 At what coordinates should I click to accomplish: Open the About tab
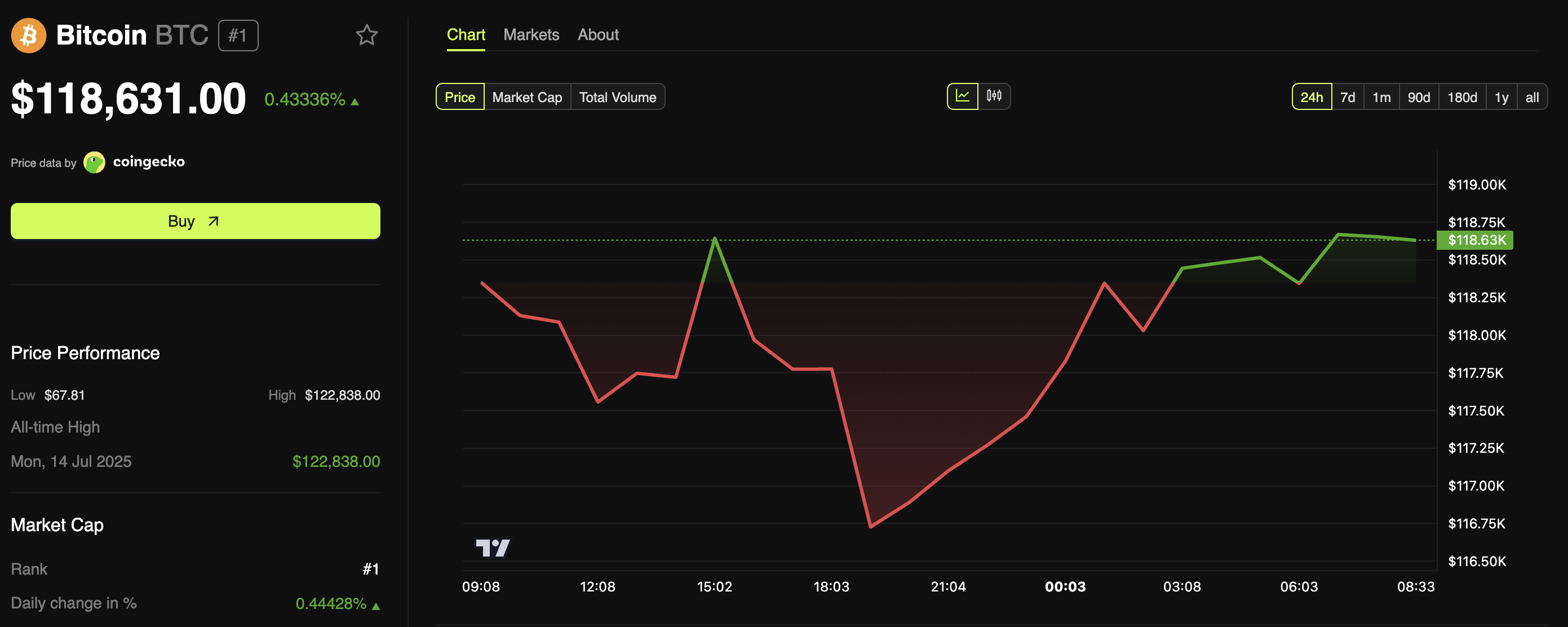point(598,35)
